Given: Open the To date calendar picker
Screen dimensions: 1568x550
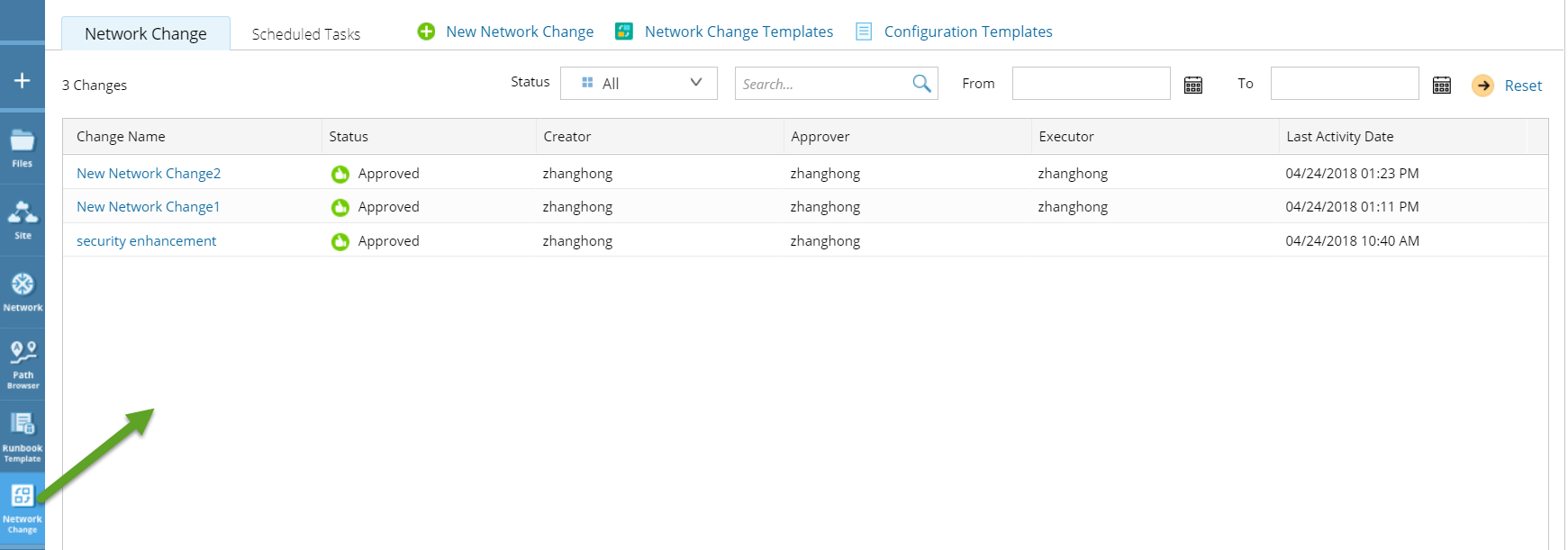Looking at the screenshot, I should pyautogui.click(x=1442, y=85).
